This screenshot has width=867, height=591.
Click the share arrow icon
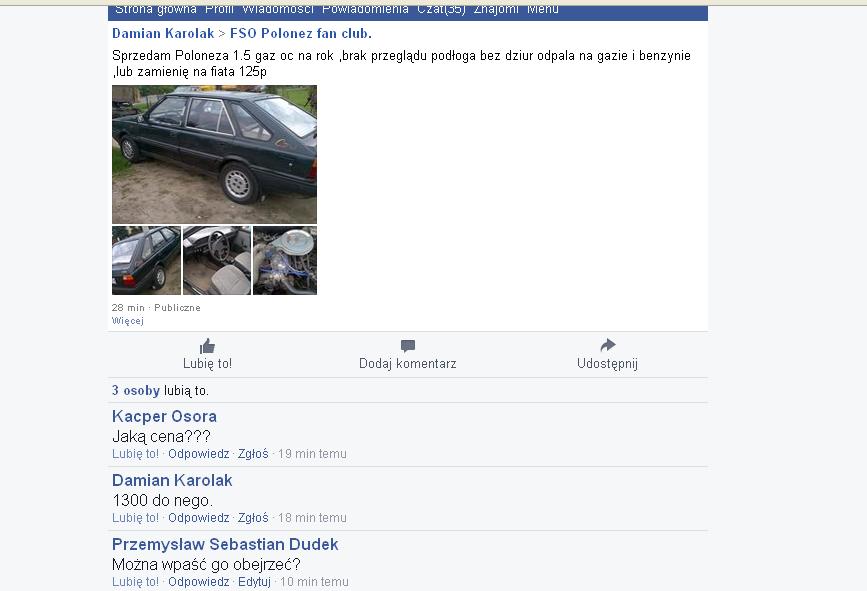[608, 346]
